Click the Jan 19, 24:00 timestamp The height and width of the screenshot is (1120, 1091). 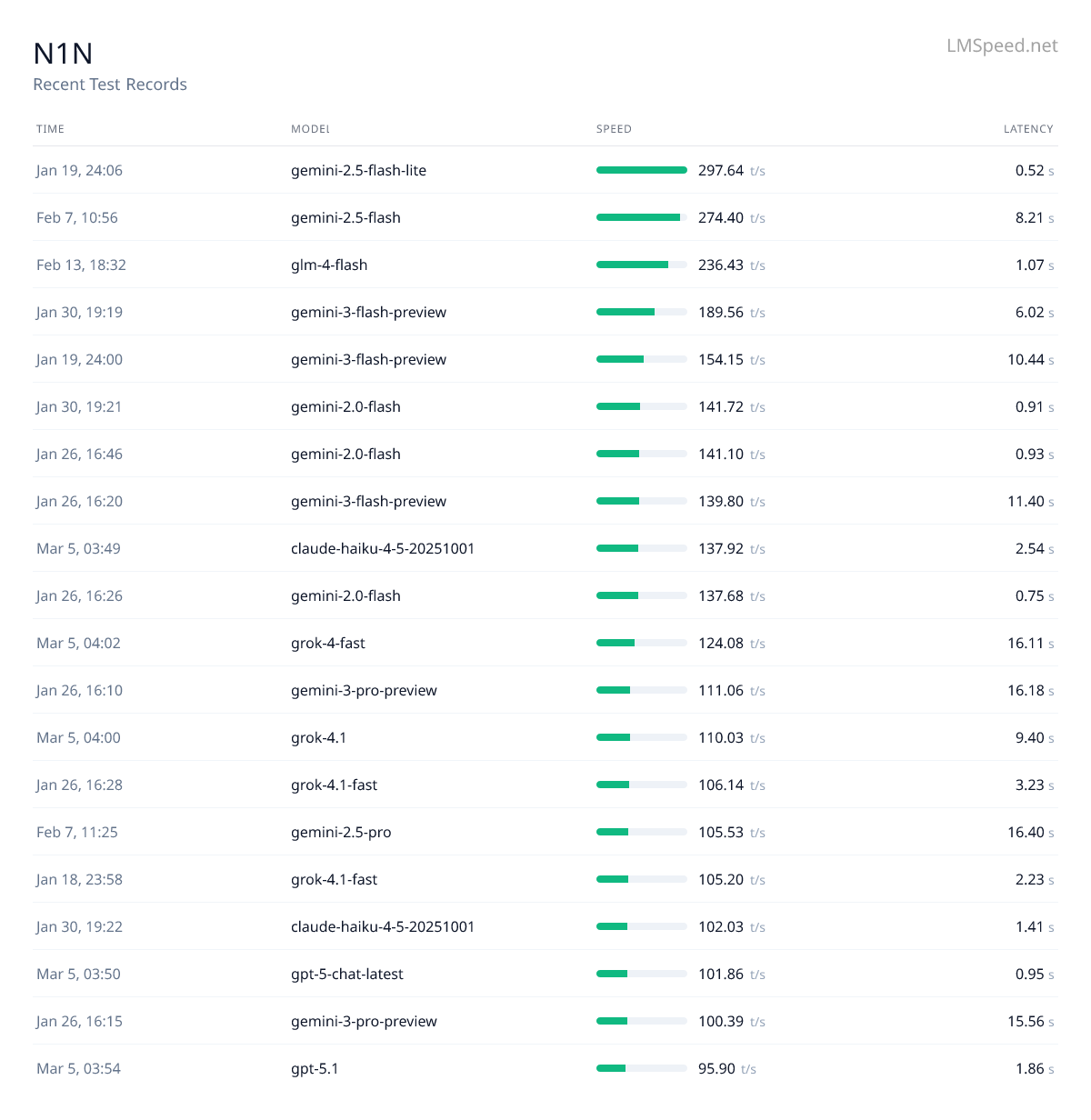[x=79, y=359]
